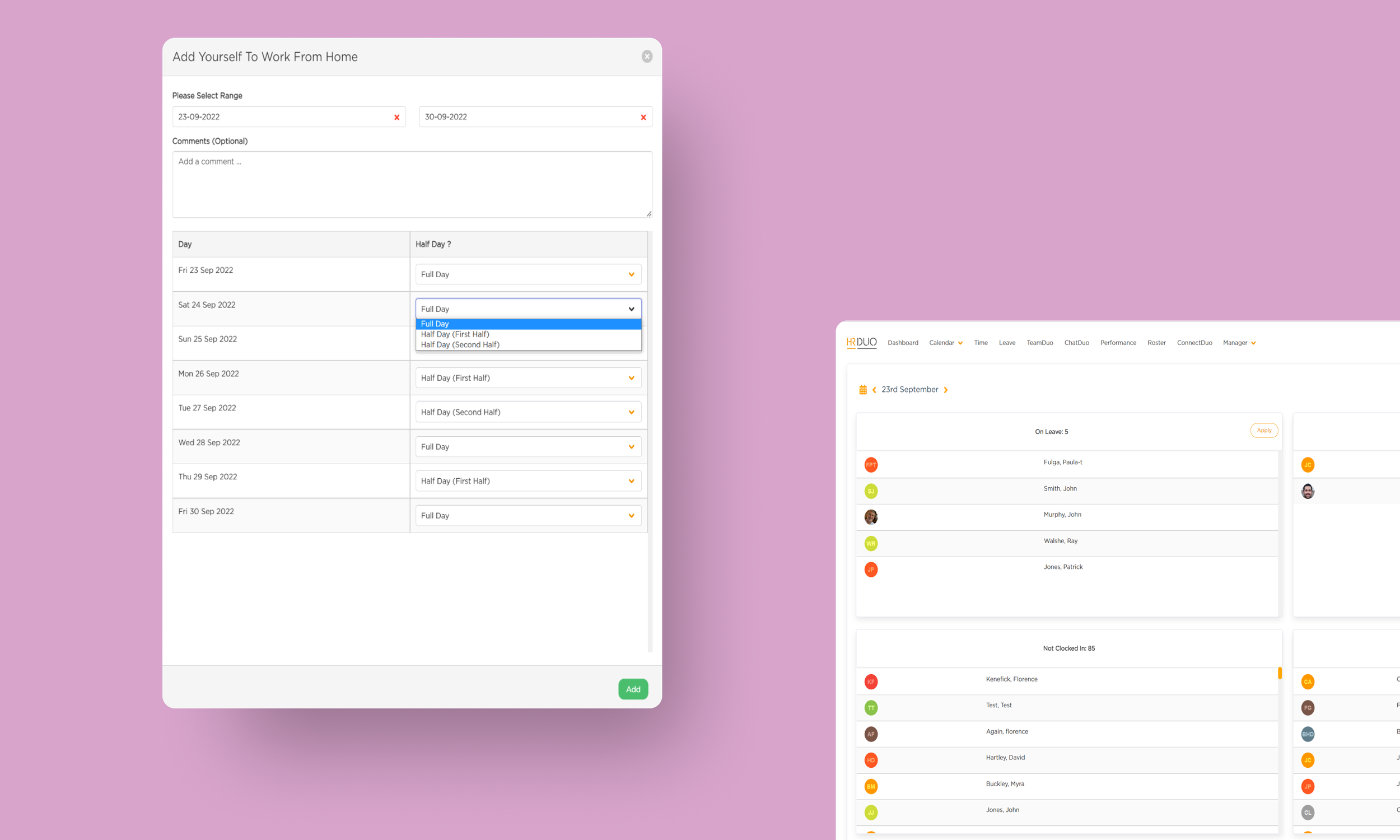Click Fulga, Paula-t's FPT avatar
The width and height of the screenshot is (1400, 840).
tap(871, 465)
